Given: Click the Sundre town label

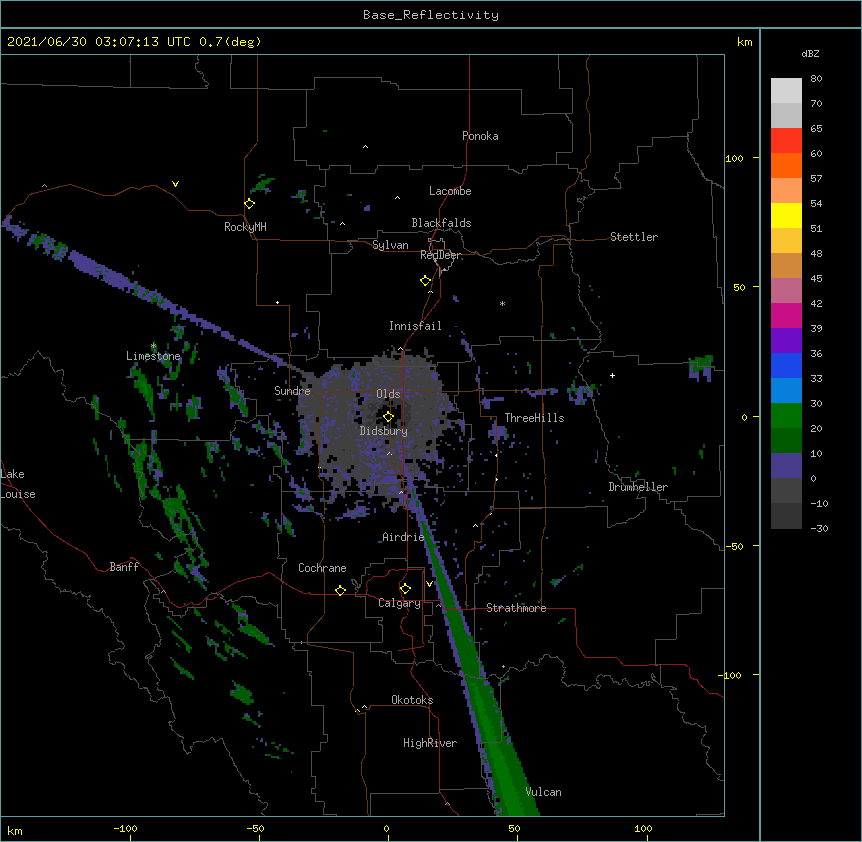Looking at the screenshot, I should [292, 391].
